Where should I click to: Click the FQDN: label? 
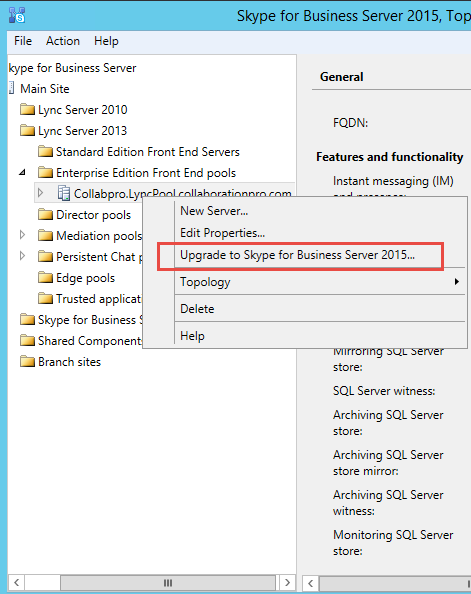pyautogui.click(x=351, y=123)
